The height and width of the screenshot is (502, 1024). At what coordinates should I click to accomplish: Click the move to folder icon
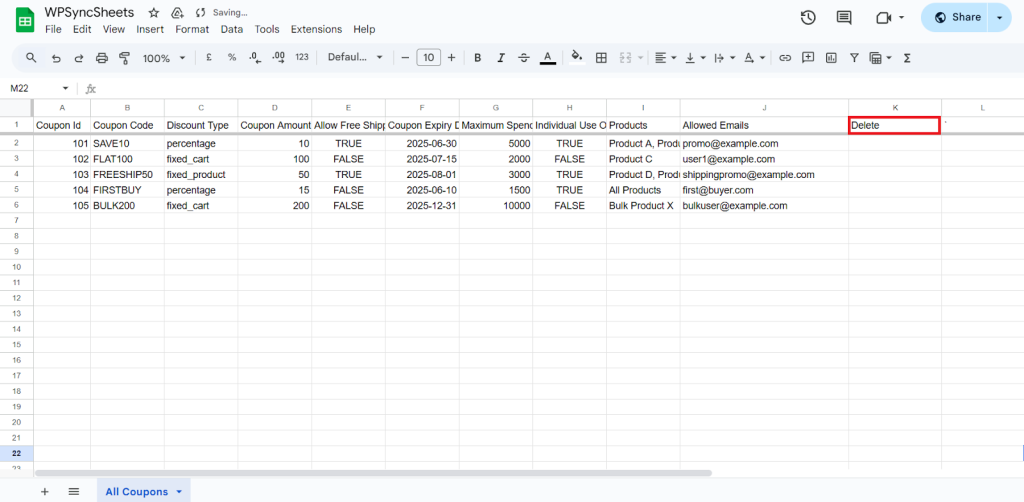[176, 13]
